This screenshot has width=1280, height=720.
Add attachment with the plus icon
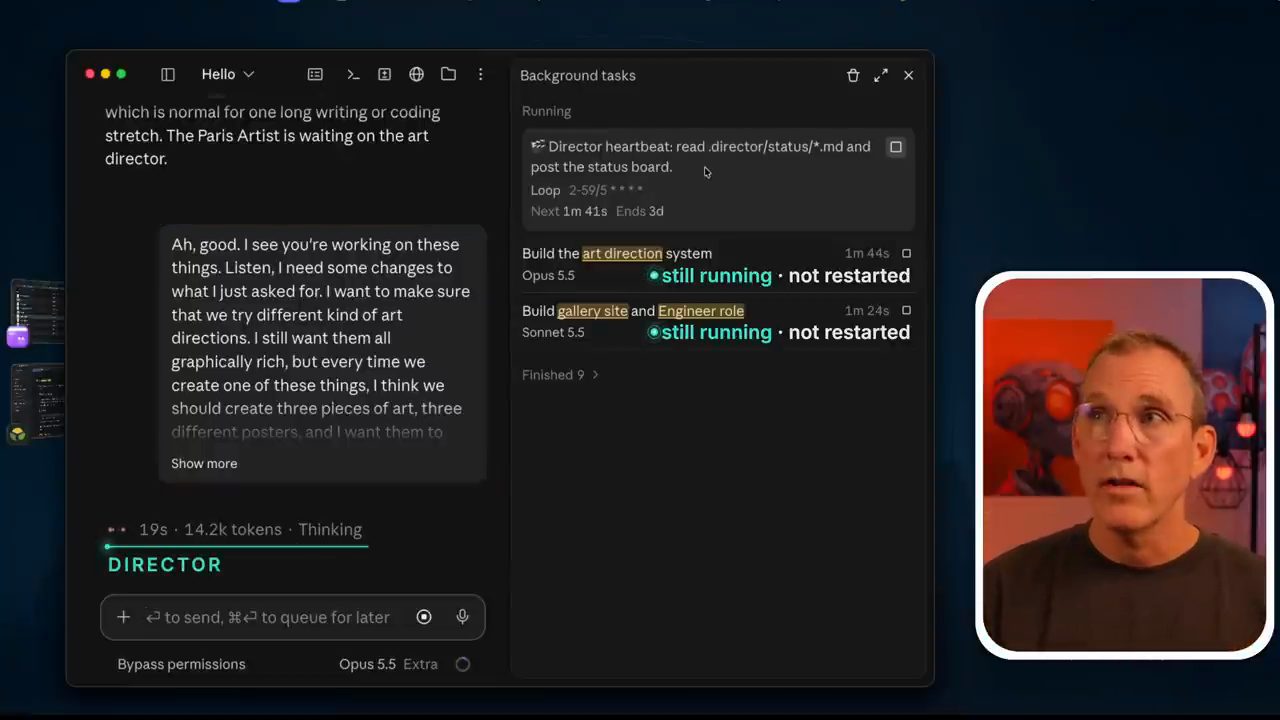[x=123, y=617]
